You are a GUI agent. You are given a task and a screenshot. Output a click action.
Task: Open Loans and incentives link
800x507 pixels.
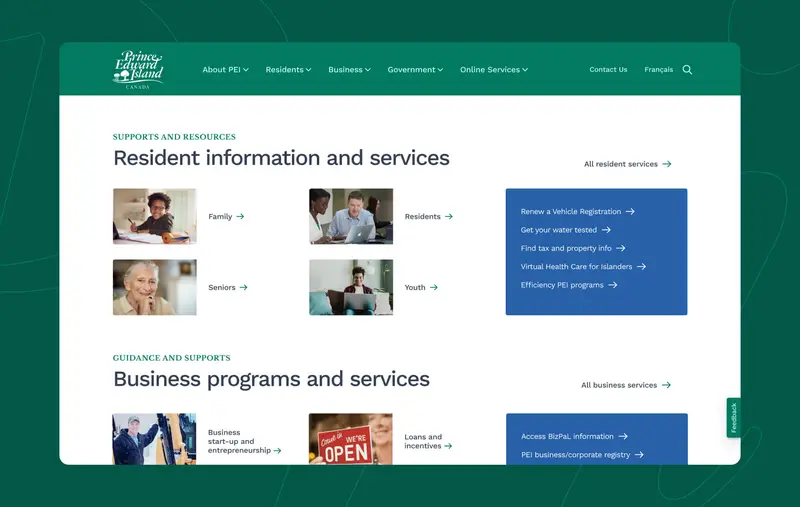click(x=423, y=442)
